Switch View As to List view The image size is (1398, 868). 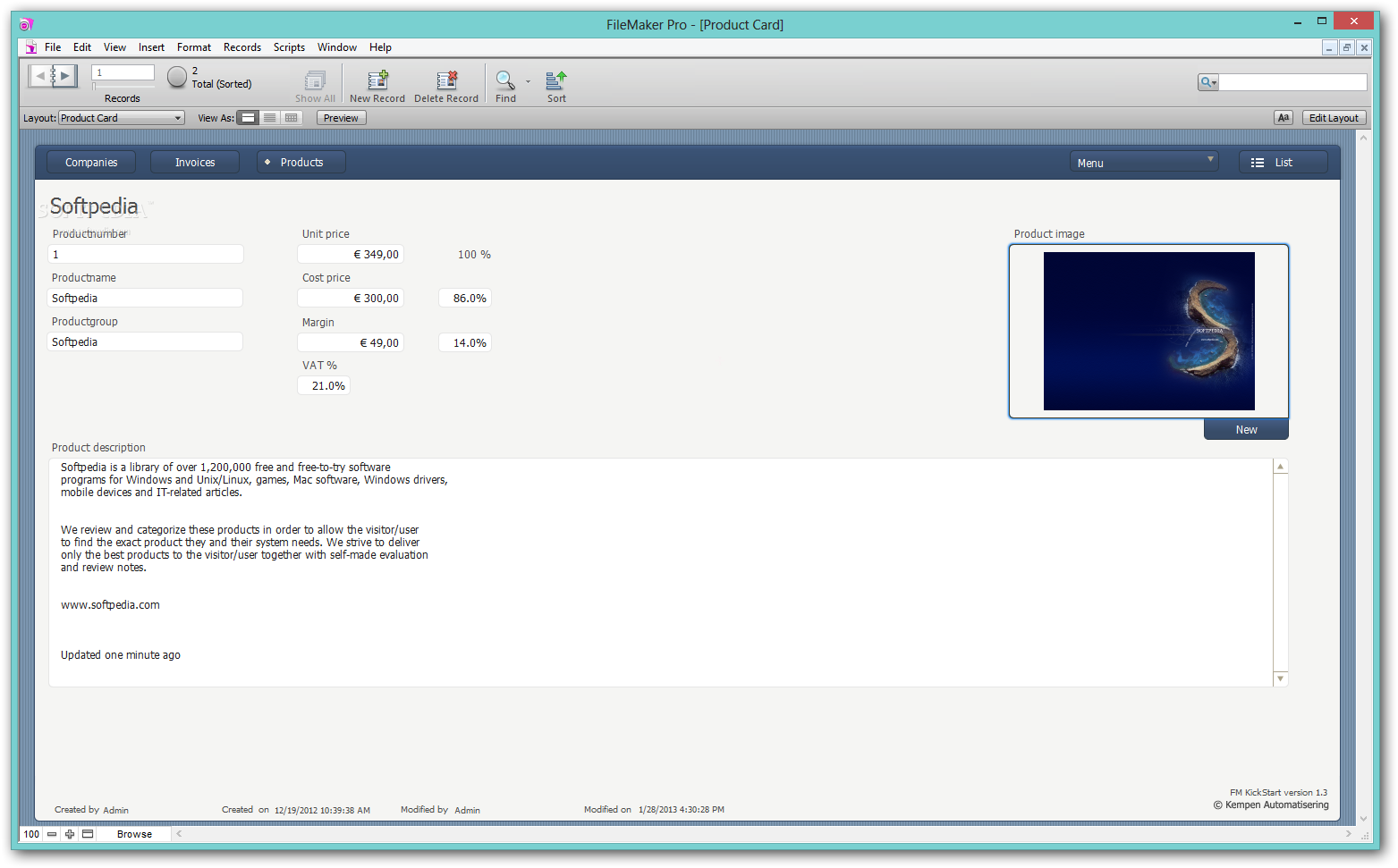[269, 118]
